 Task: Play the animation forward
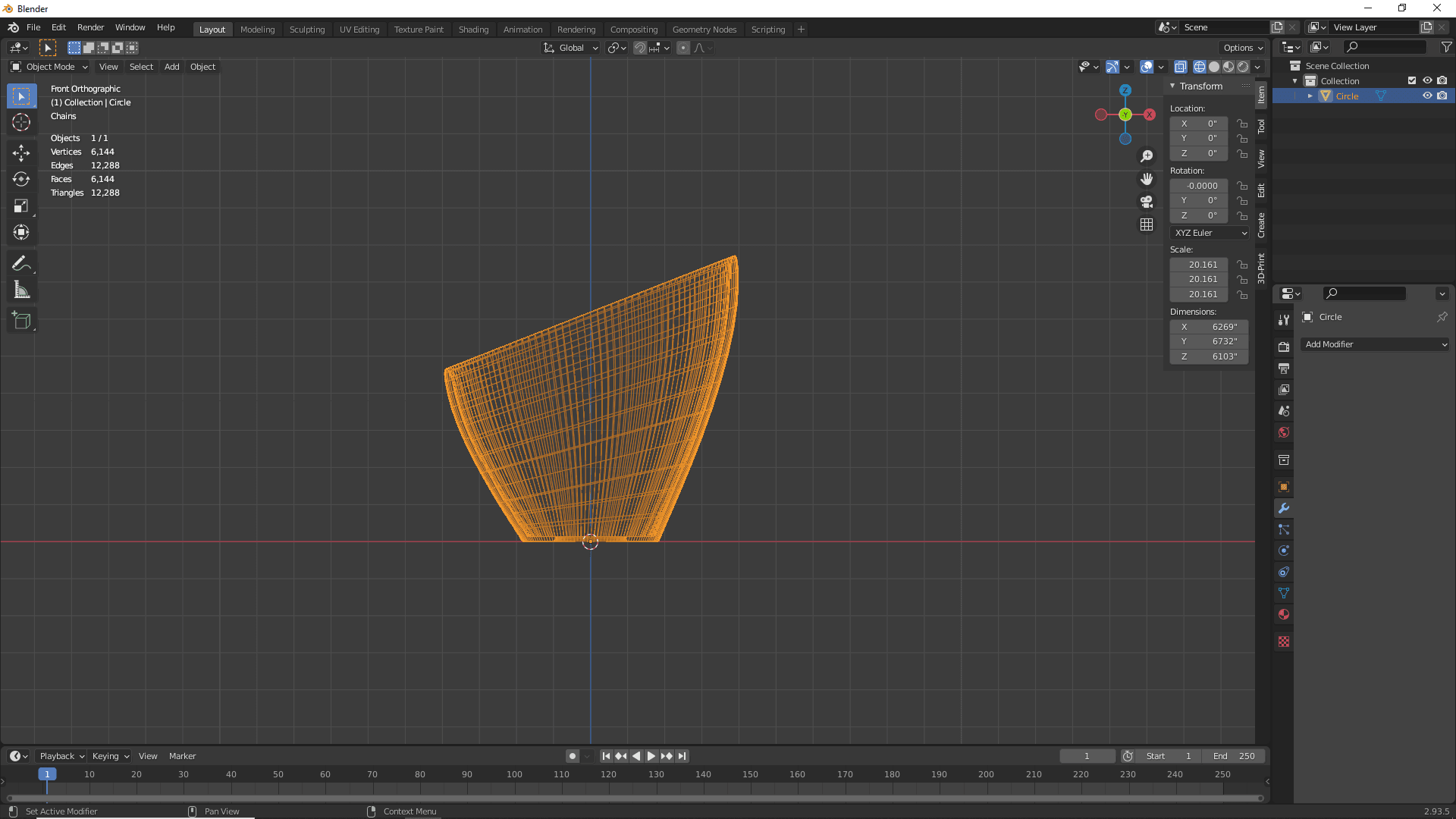click(x=651, y=756)
